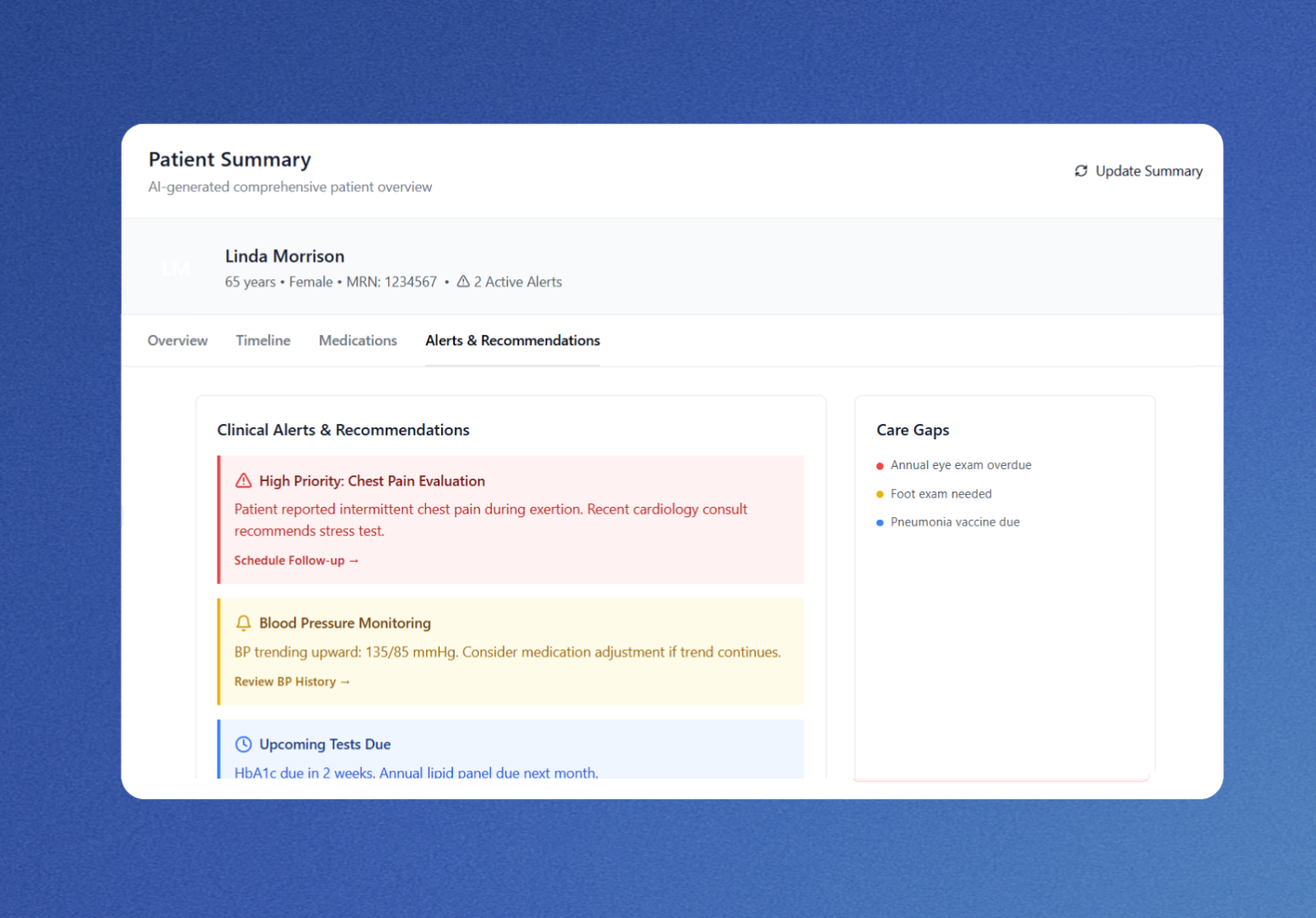The height and width of the screenshot is (918, 1316).
Task: Click the LM patient avatar
Action: point(176,267)
